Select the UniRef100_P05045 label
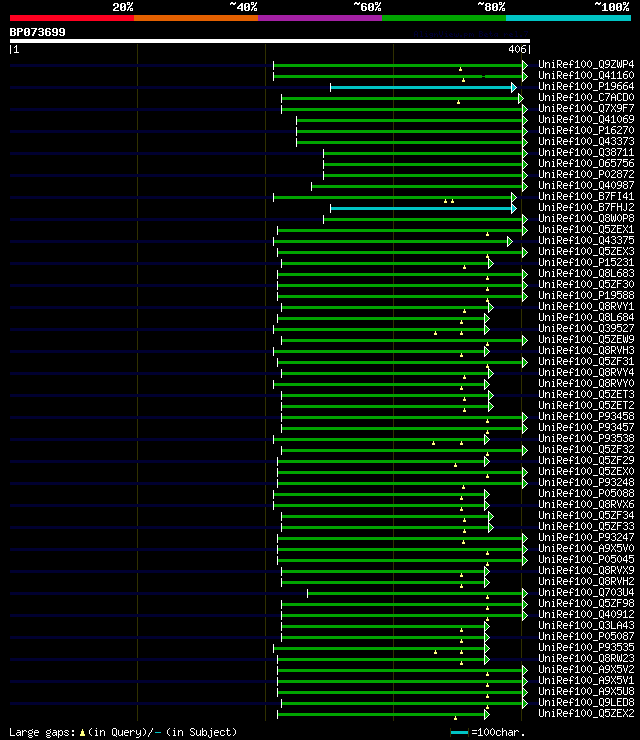 [586, 560]
